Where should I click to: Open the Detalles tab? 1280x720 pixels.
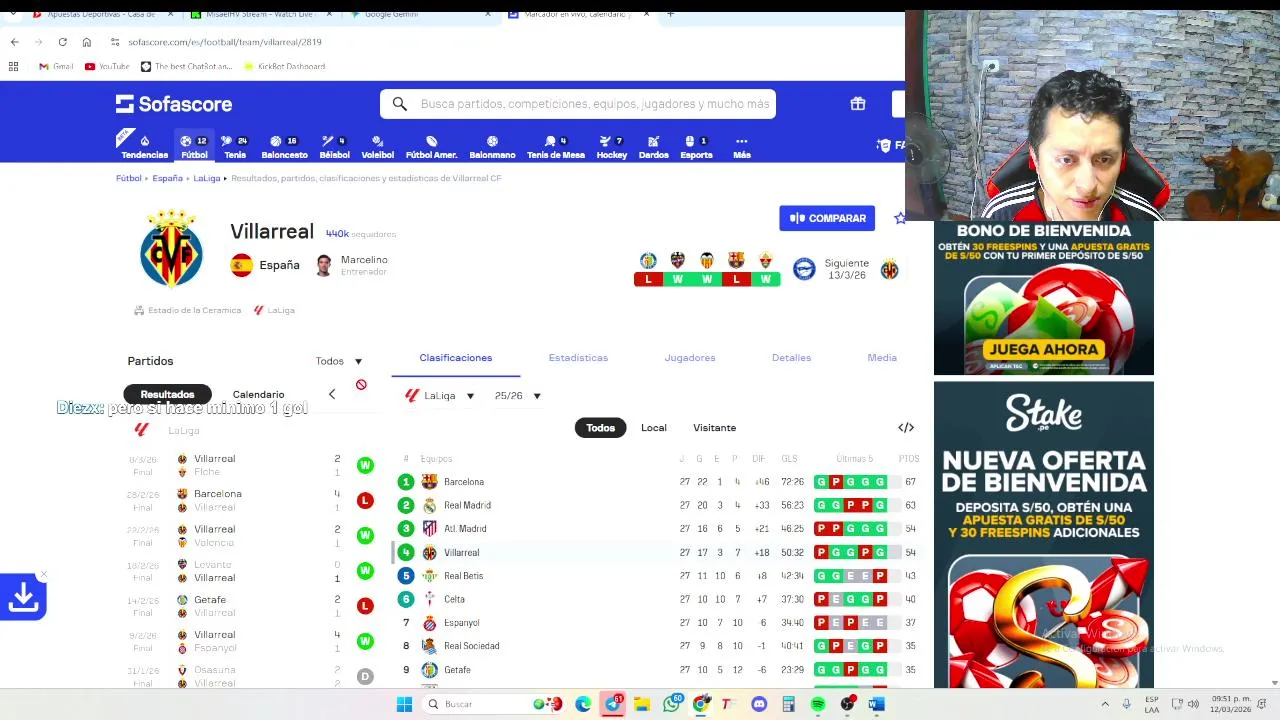(x=791, y=357)
